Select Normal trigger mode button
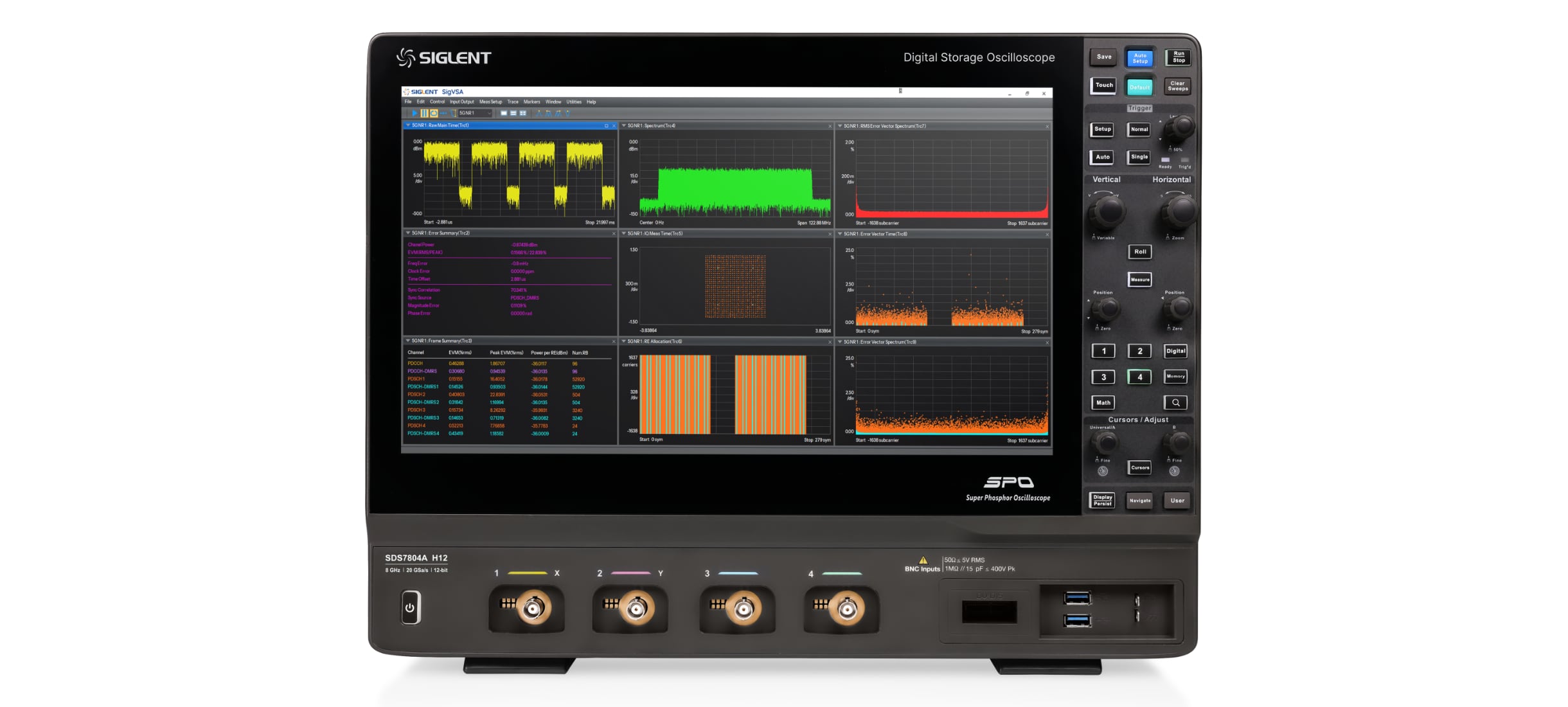1568x707 pixels. point(1139,129)
